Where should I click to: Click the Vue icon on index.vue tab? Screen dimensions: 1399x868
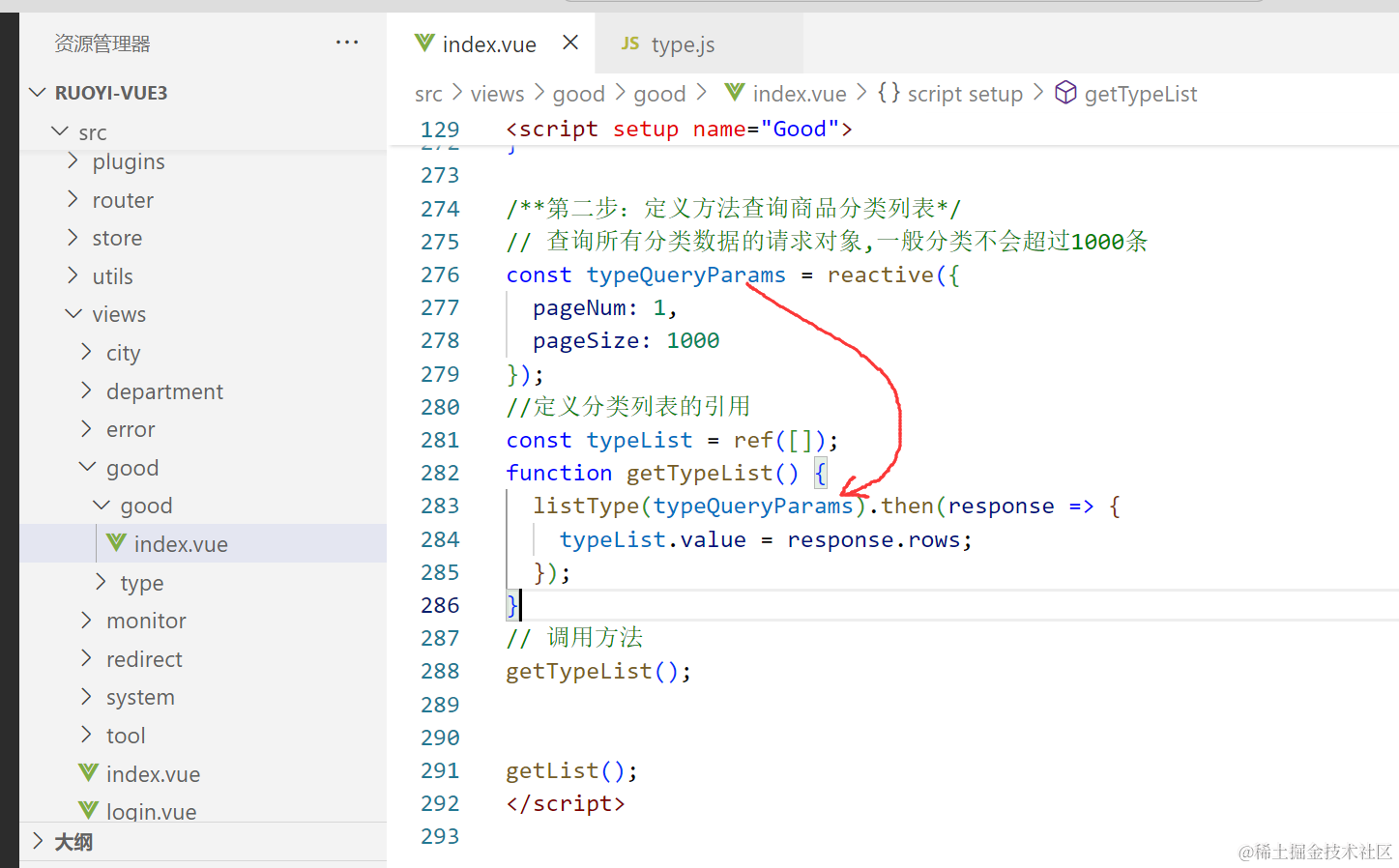coord(423,43)
